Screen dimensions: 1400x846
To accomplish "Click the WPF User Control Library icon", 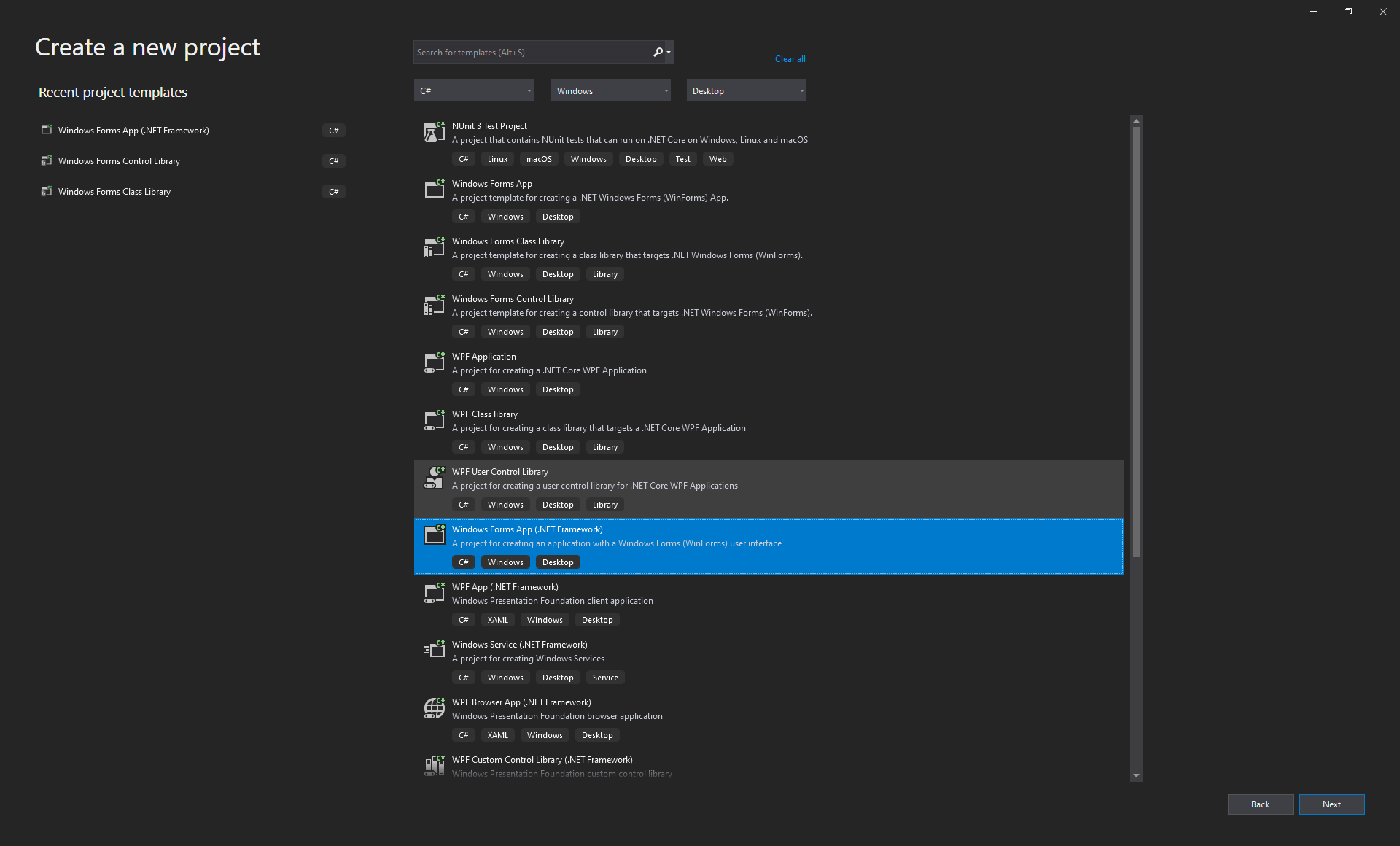I will (x=435, y=478).
